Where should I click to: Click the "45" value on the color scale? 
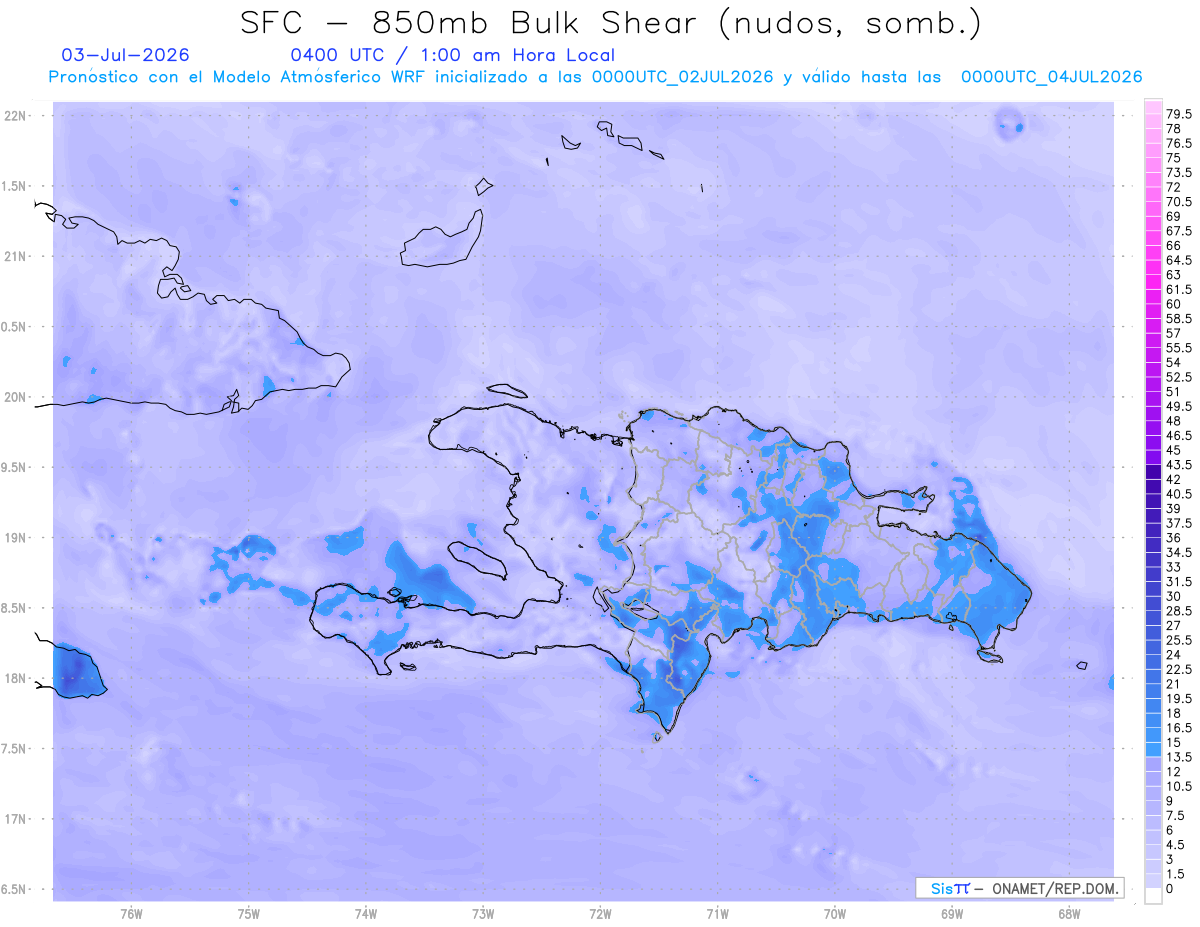(1173, 449)
